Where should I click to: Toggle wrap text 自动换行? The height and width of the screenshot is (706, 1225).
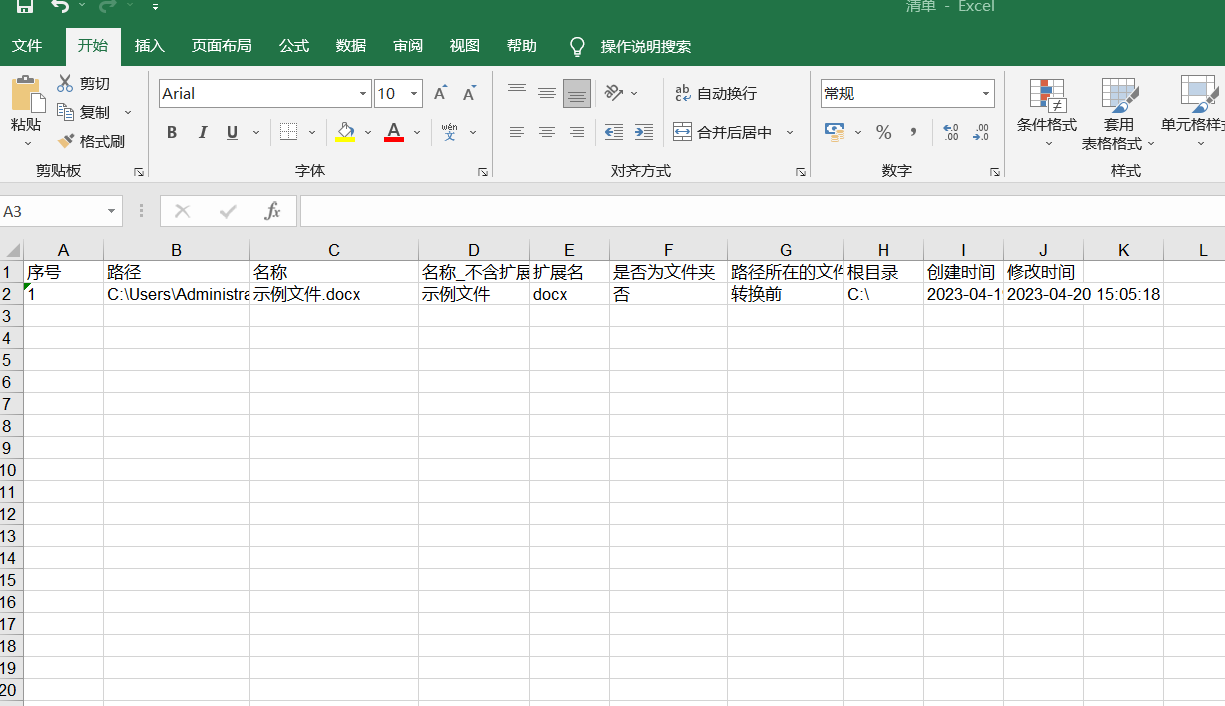coord(716,94)
